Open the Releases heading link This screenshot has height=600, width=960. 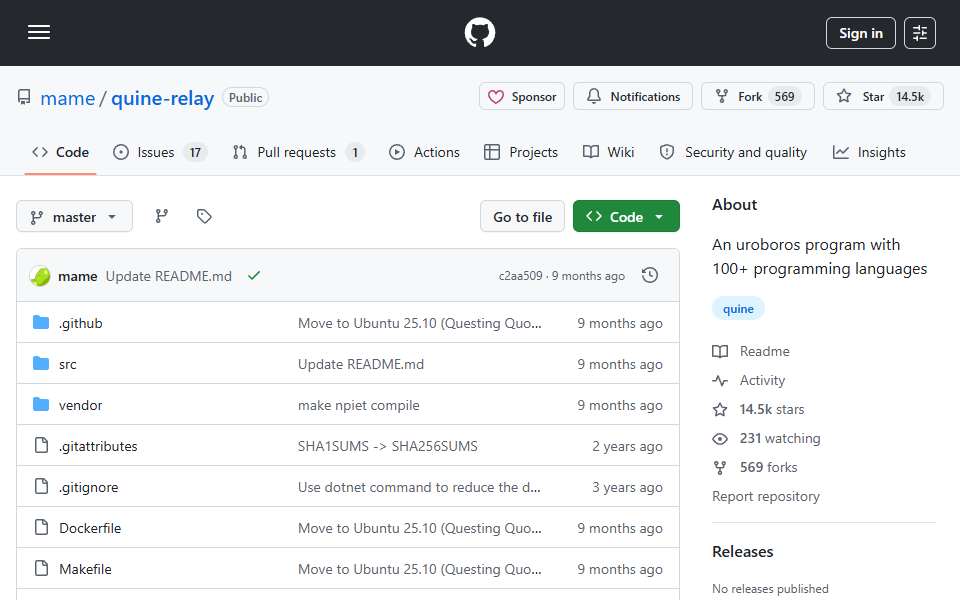pos(742,552)
